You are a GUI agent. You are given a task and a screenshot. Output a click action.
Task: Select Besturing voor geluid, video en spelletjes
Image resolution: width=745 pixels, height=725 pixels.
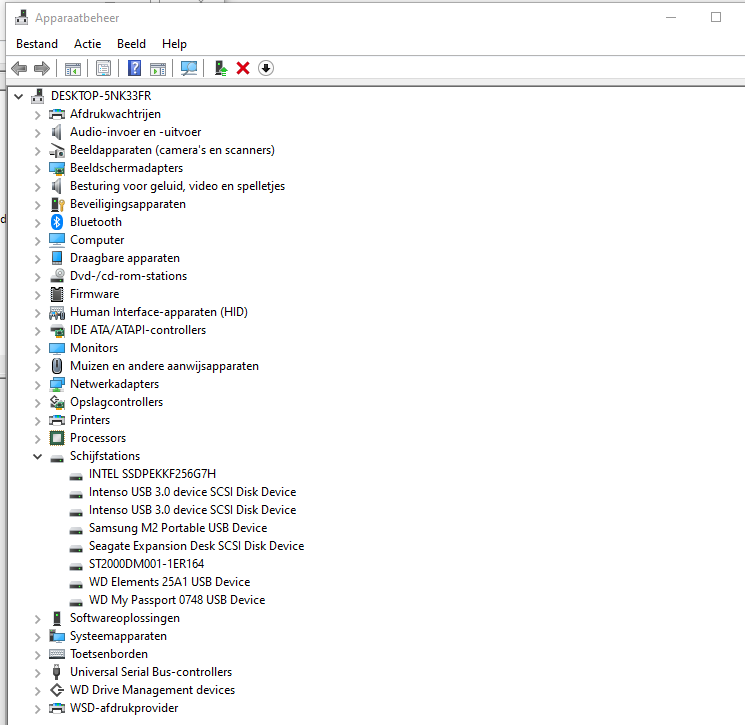click(x=177, y=186)
